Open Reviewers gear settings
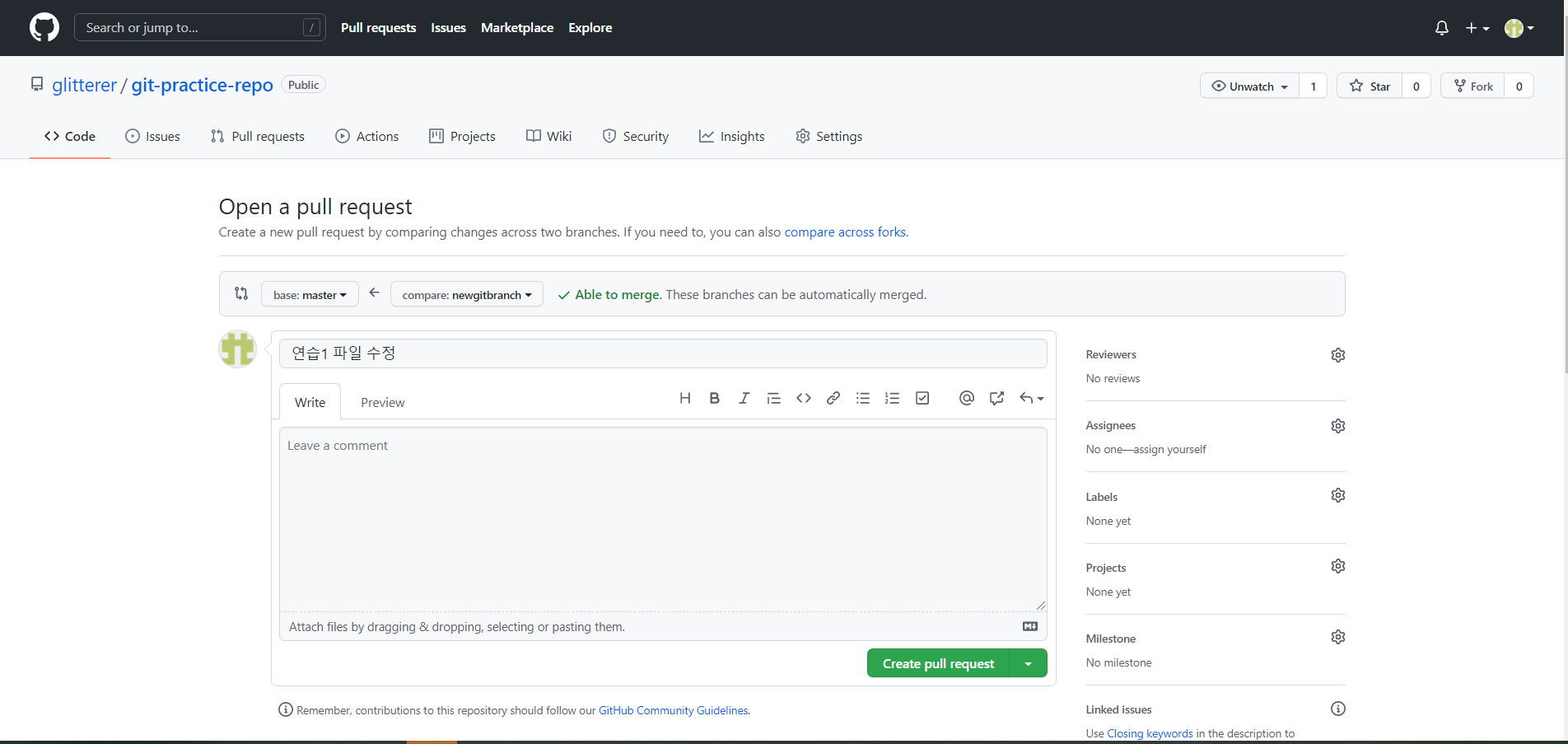The image size is (1568, 744). click(1338, 355)
